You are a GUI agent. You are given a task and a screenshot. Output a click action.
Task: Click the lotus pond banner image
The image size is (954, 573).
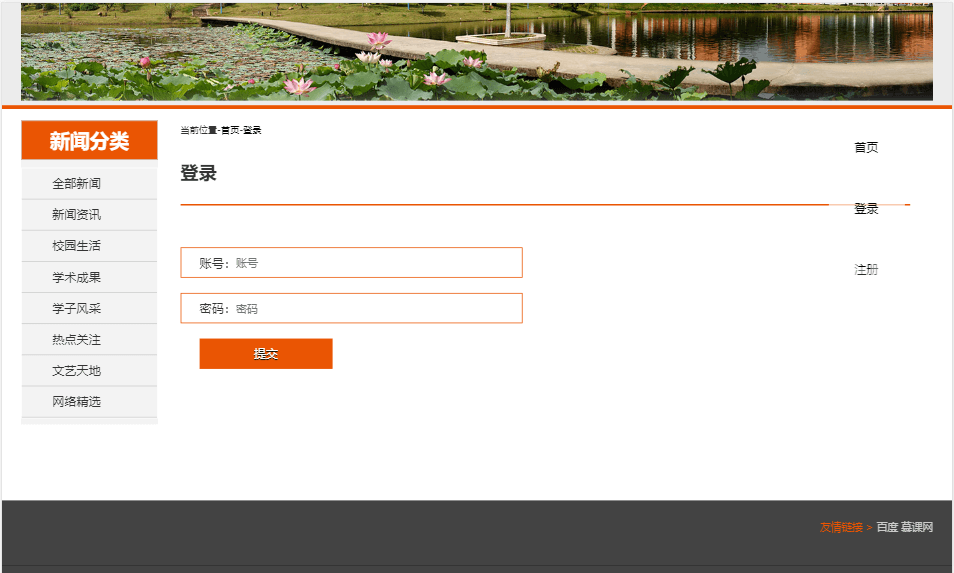pyautogui.click(x=477, y=52)
